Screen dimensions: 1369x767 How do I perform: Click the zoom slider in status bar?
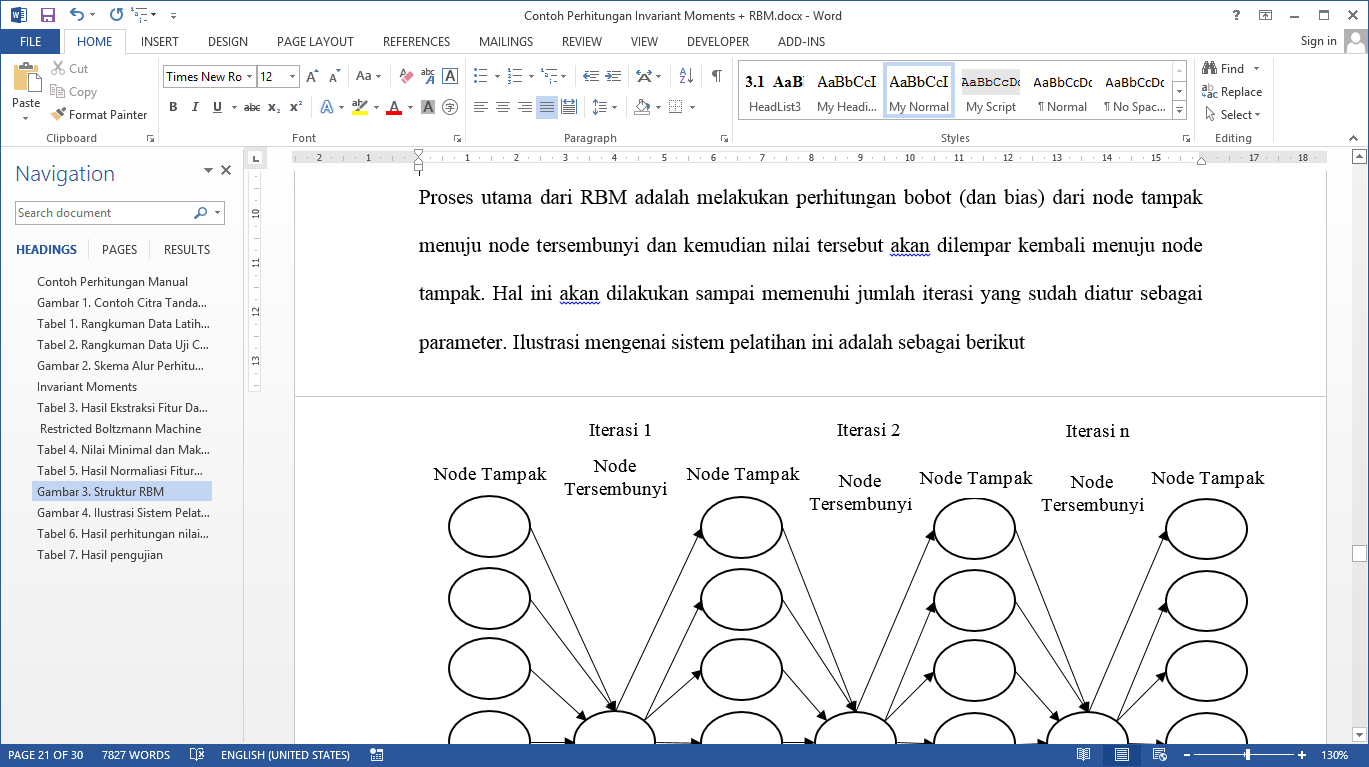click(1246, 755)
